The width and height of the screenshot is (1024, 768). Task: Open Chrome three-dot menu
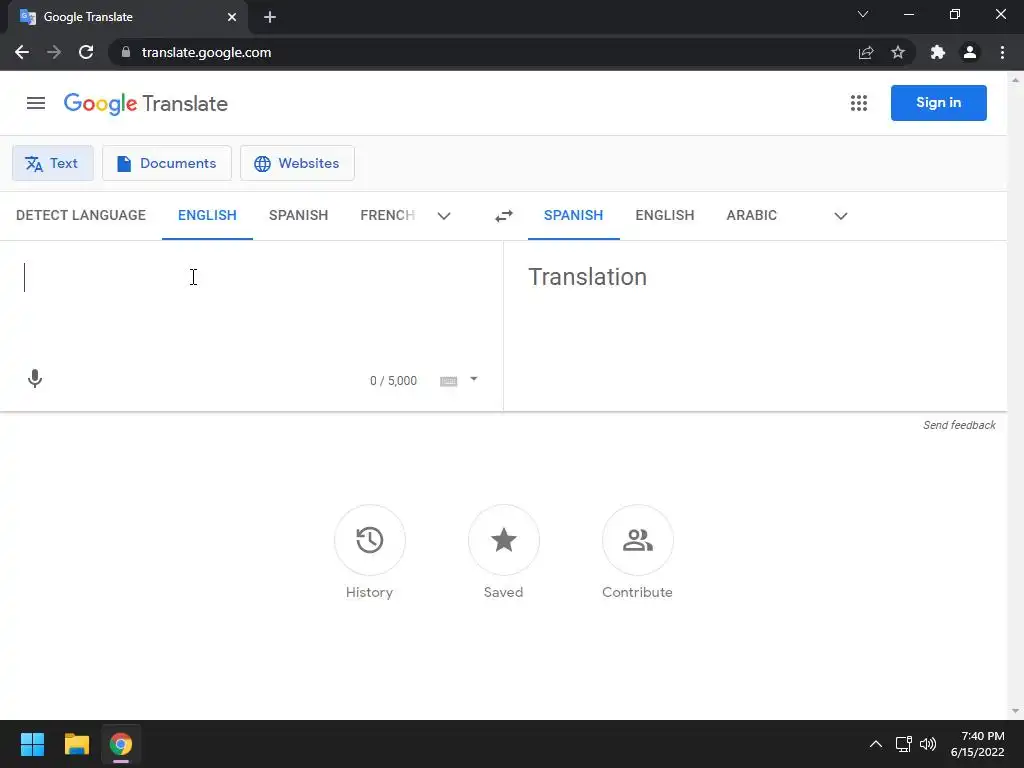pos(1002,52)
